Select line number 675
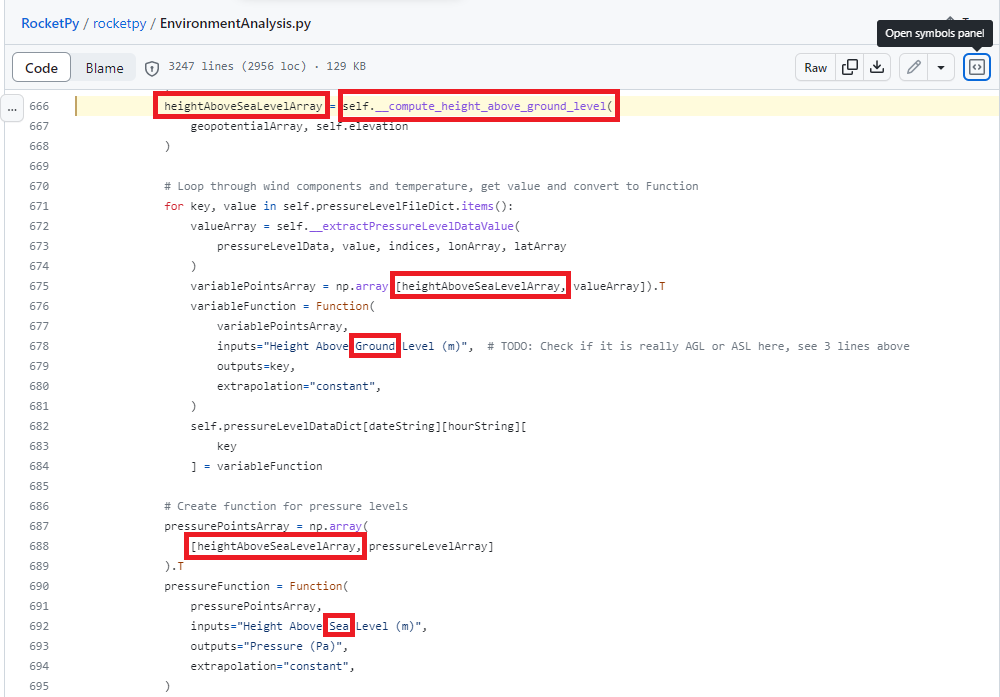This screenshot has width=1000, height=697. [40, 285]
